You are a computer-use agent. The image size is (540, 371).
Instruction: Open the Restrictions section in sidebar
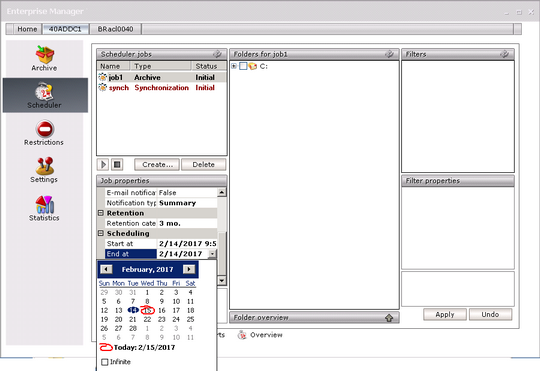pyautogui.click(x=44, y=133)
